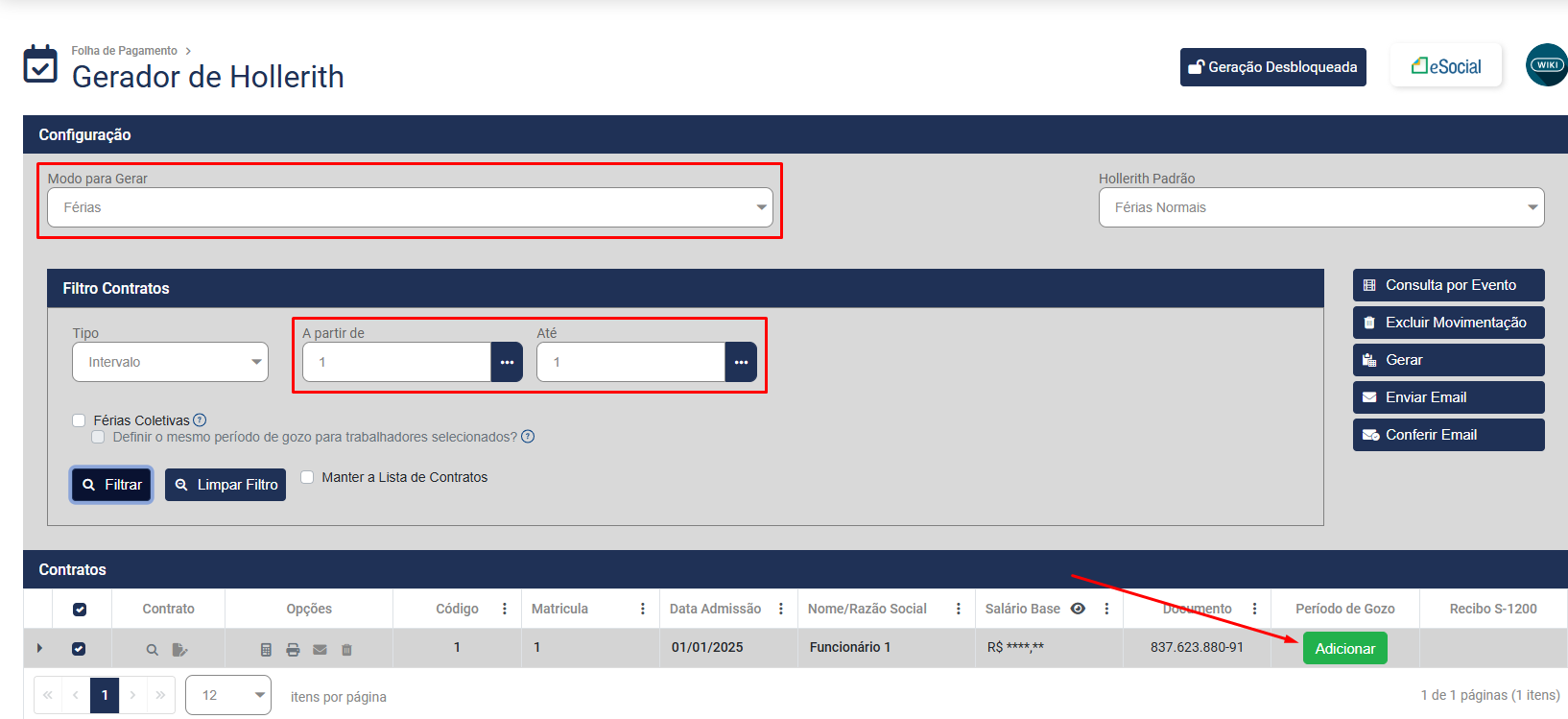Click the Limpar Filtro button
Screen dimensions: 1568x719
(x=226, y=485)
